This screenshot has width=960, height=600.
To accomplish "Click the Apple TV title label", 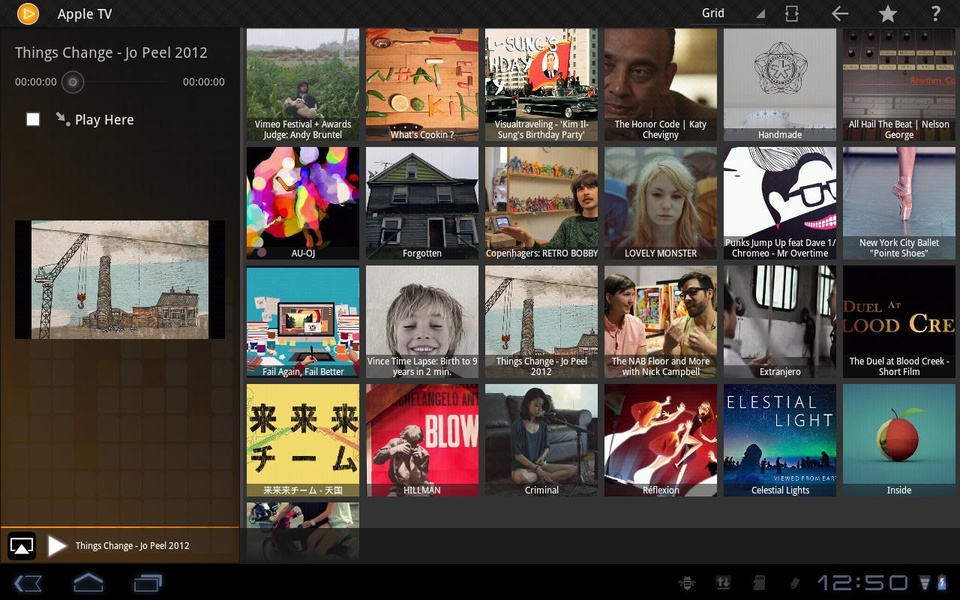I will [84, 14].
